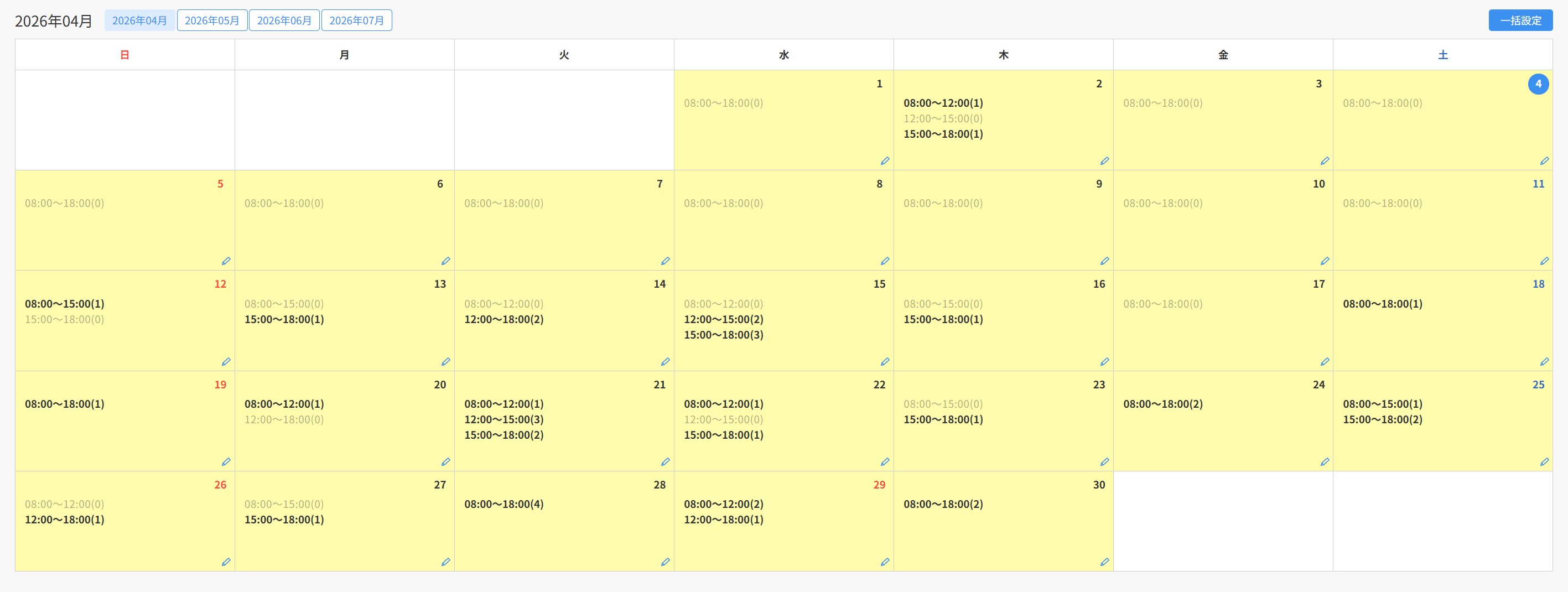
Task: Click the edit icon for April 21
Action: click(664, 462)
